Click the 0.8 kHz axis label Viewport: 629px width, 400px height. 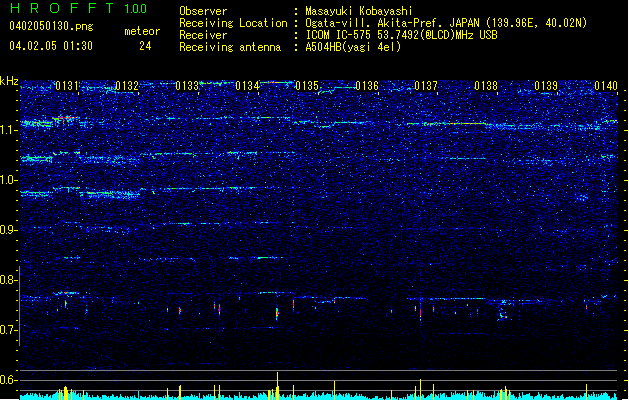tap(9, 280)
